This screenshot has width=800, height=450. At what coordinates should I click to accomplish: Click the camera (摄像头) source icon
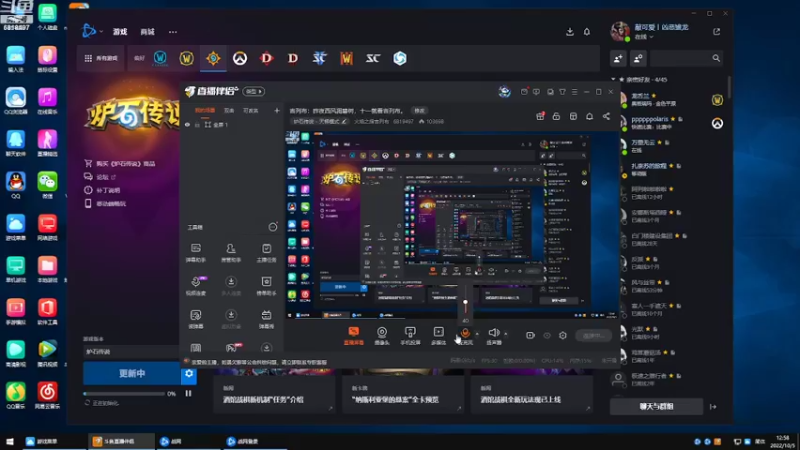tap(382, 335)
